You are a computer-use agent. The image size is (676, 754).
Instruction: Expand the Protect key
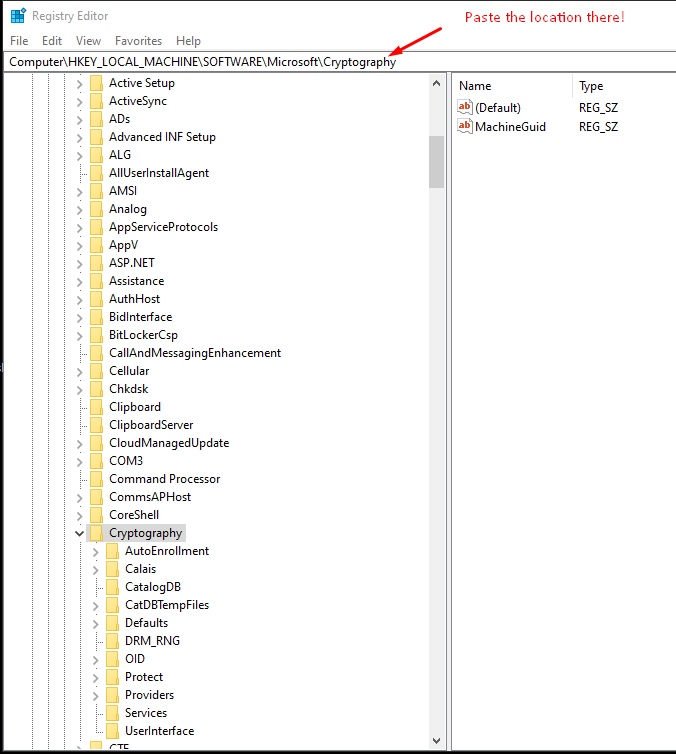click(x=96, y=678)
